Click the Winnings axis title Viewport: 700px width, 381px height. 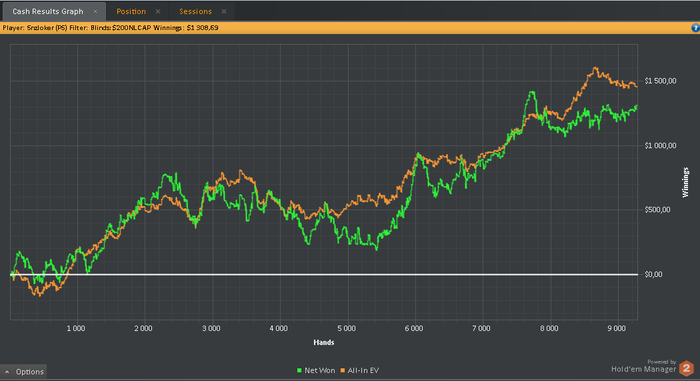click(686, 182)
